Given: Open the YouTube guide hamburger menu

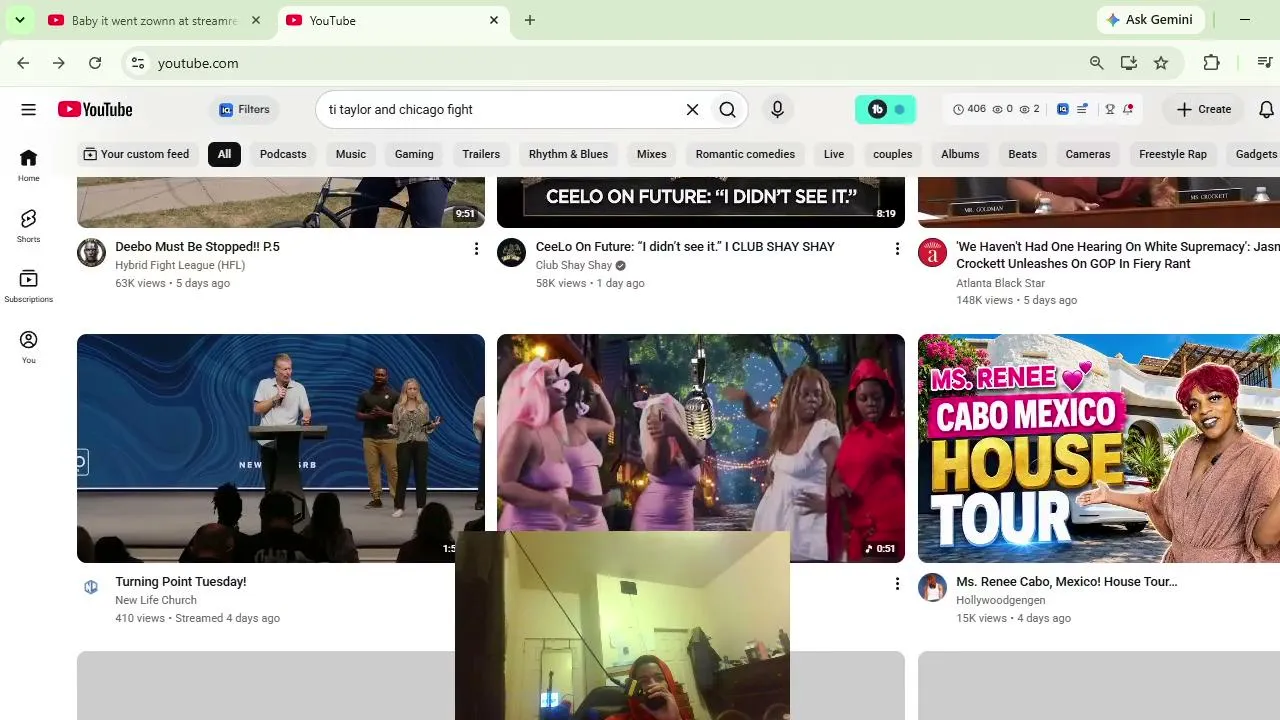Looking at the screenshot, I should pyautogui.click(x=28, y=110).
